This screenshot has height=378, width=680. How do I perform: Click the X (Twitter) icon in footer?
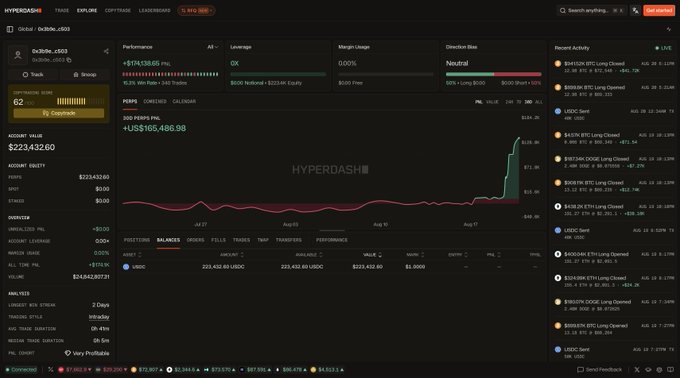tap(637, 370)
